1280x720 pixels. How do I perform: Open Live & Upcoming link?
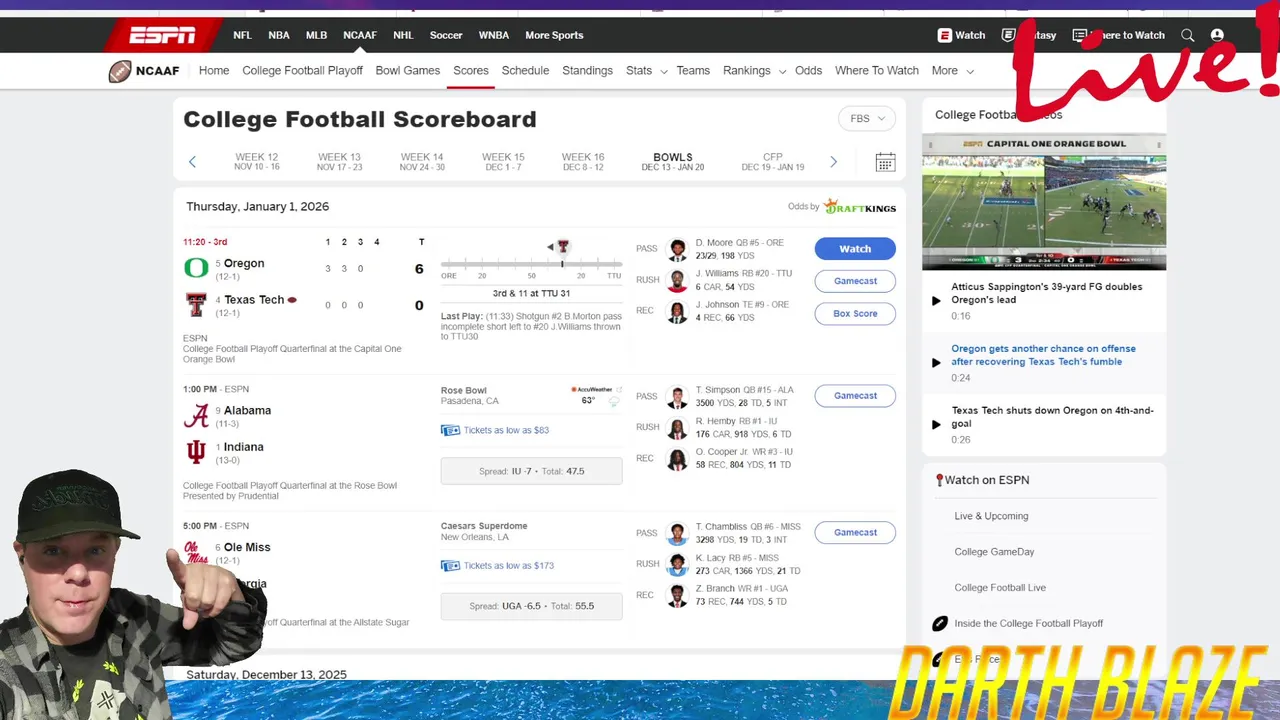tap(991, 516)
